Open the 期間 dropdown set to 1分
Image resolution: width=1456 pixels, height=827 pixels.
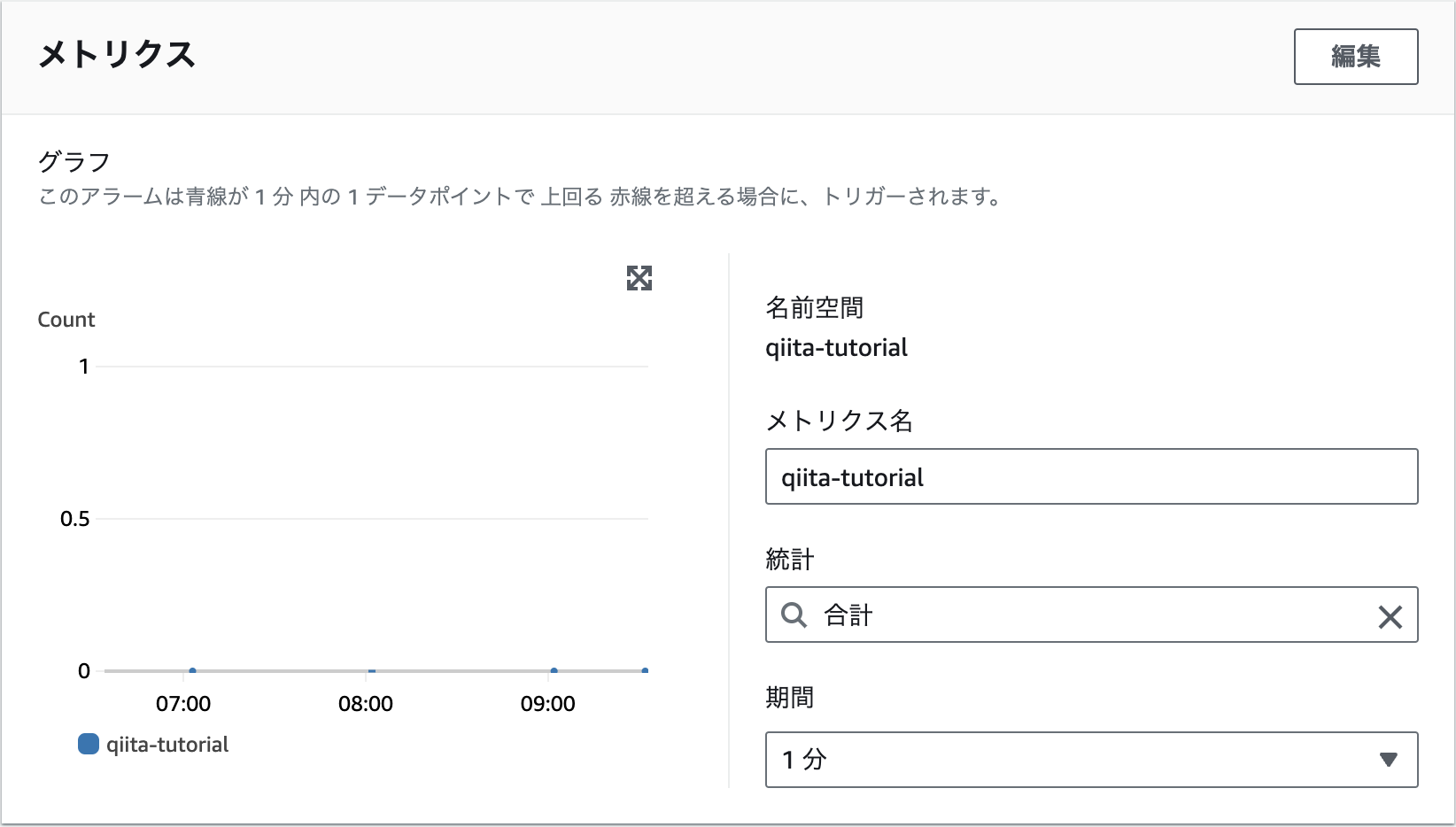point(1091,760)
